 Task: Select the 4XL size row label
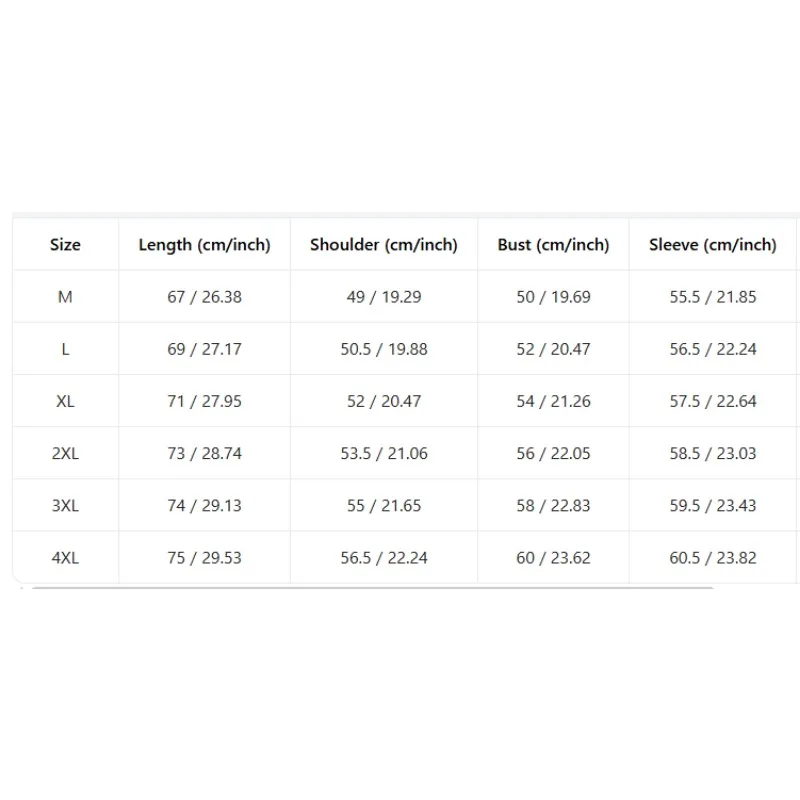pyautogui.click(x=65, y=558)
